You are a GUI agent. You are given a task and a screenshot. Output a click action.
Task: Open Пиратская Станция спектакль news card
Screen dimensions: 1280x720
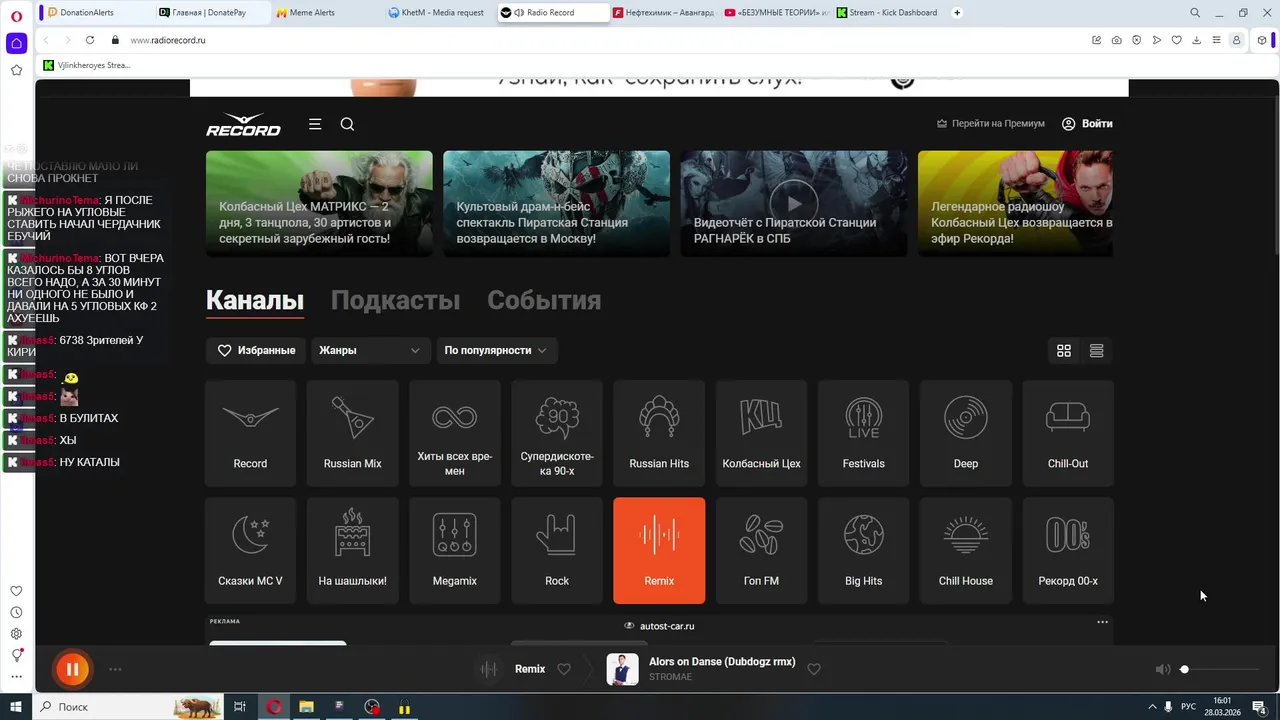coord(556,203)
